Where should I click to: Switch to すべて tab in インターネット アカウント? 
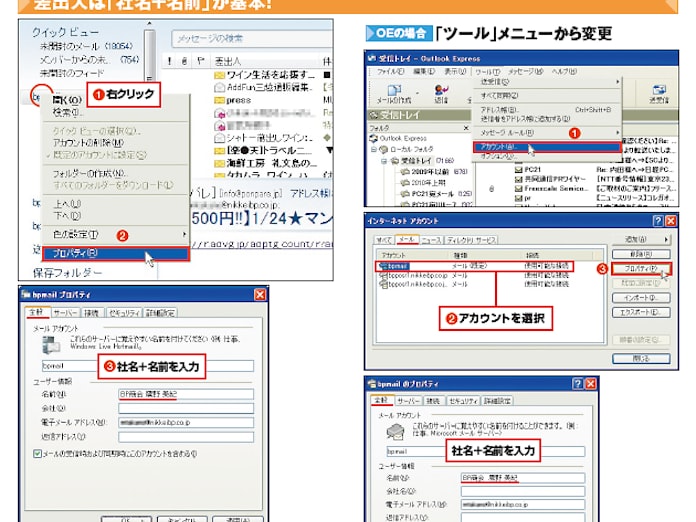384,240
